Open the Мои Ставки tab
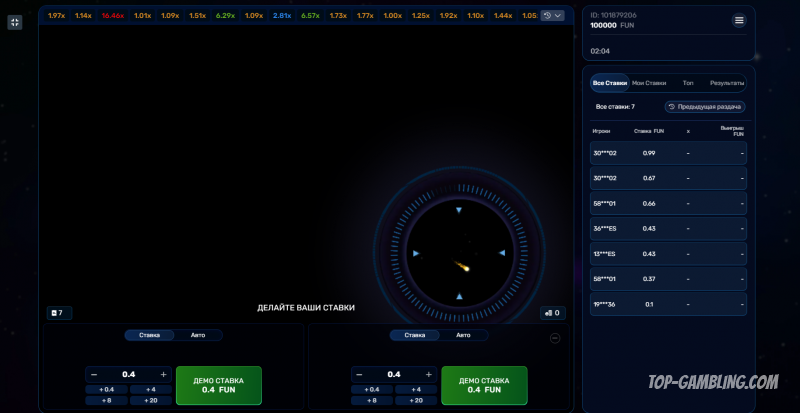Viewport: 800px width, 413px height. pyautogui.click(x=649, y=83)
